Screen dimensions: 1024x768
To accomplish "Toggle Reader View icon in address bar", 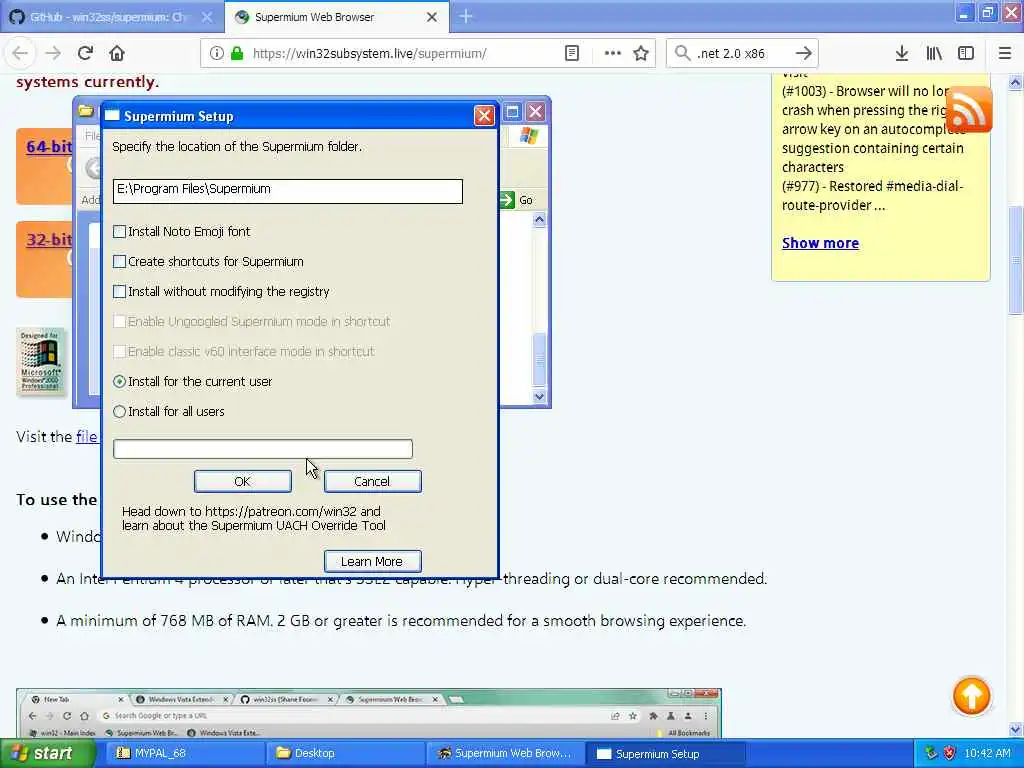I will 571,53.
